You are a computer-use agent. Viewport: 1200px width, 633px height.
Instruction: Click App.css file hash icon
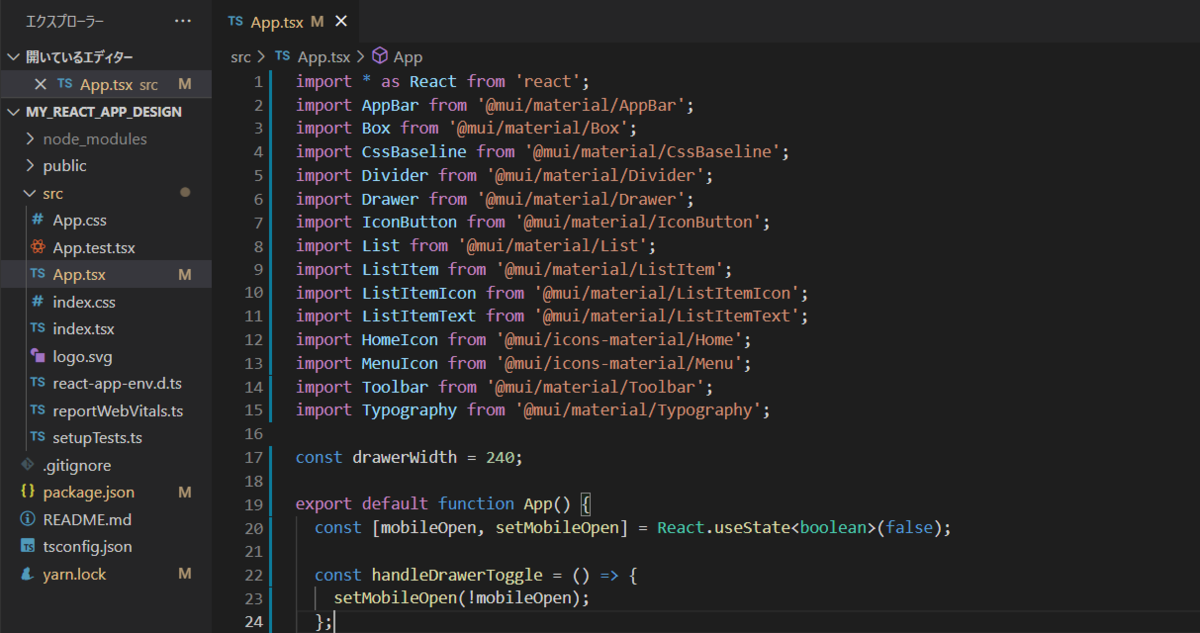coord(37,220)
